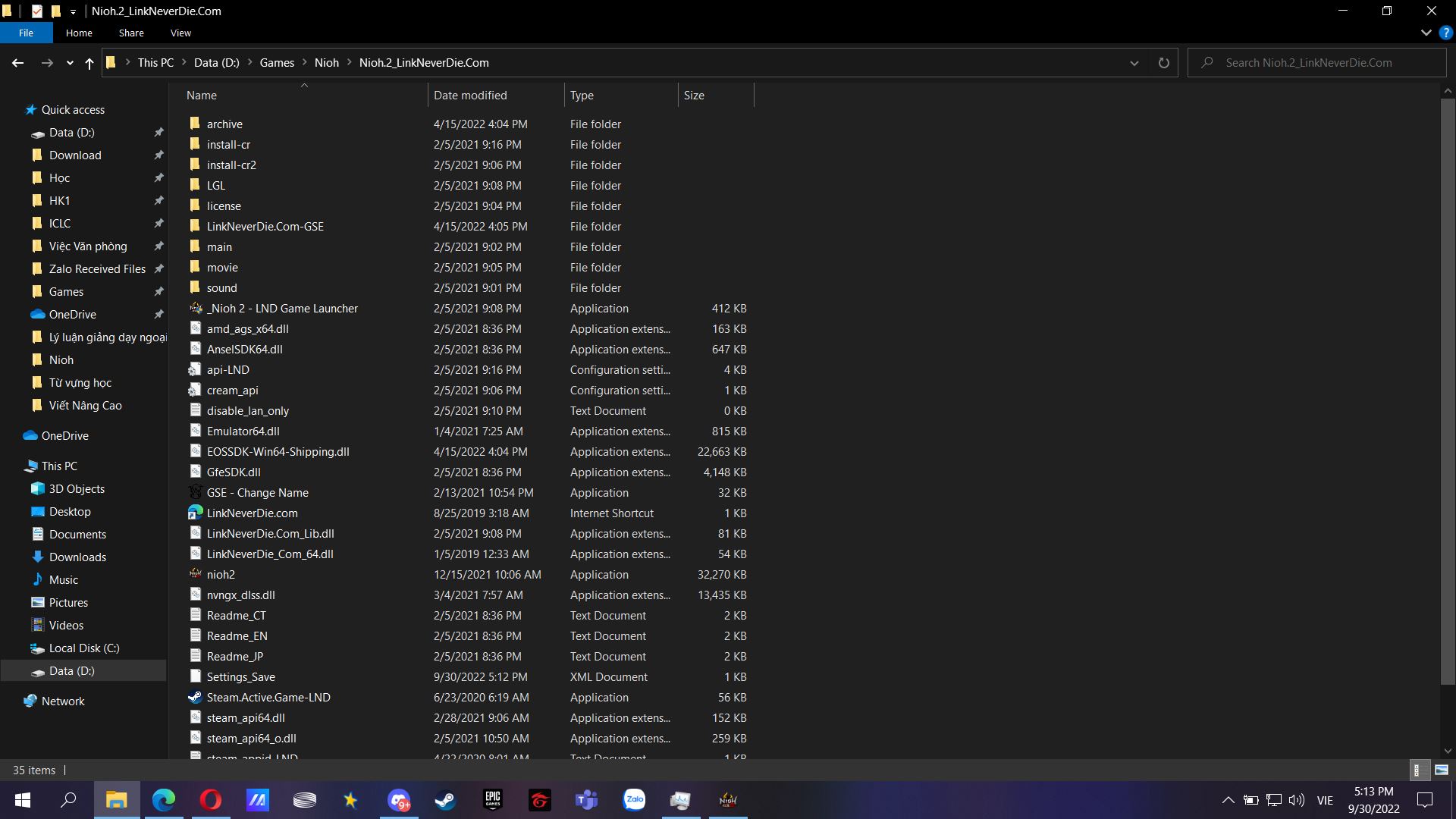Click the vertical scrollbar of file list
The width and height of the screenshot is (1456, 819).
click(1448, 391)
